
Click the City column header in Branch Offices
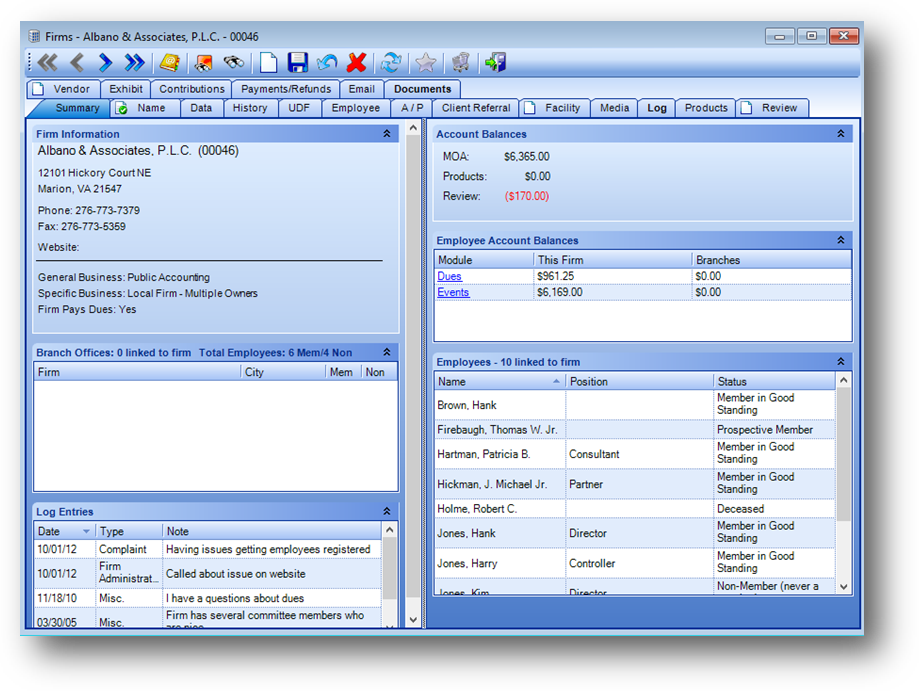click(282, 372)
